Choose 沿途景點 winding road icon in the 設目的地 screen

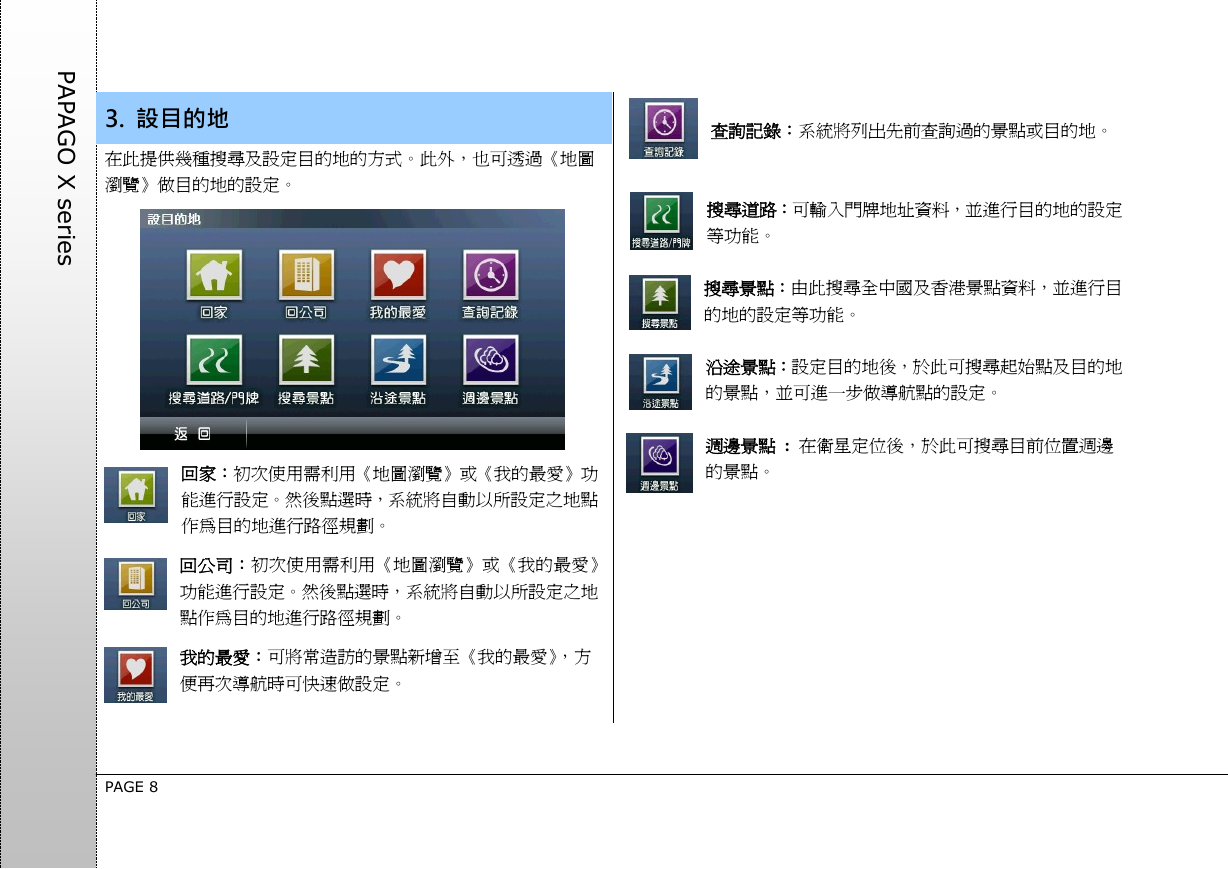pyautogui.click(x=398, y=359)
